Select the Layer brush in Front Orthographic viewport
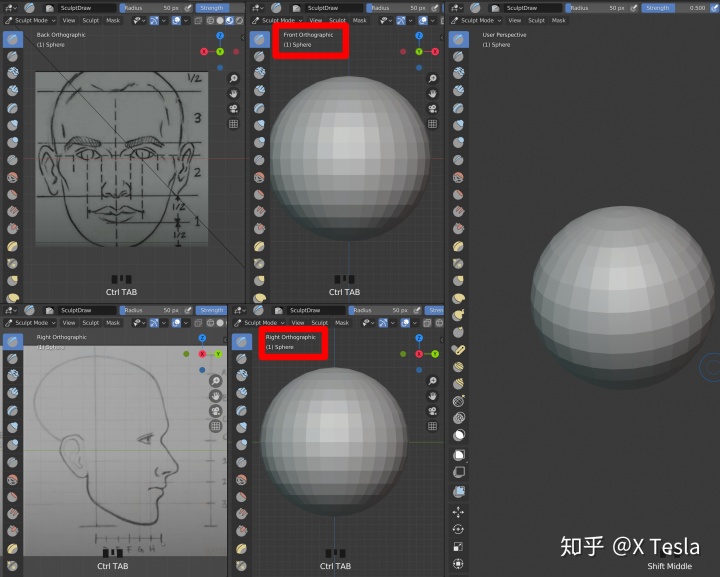Image resolution: width=720 pixels, height=577 pixels. pos(259,108)
